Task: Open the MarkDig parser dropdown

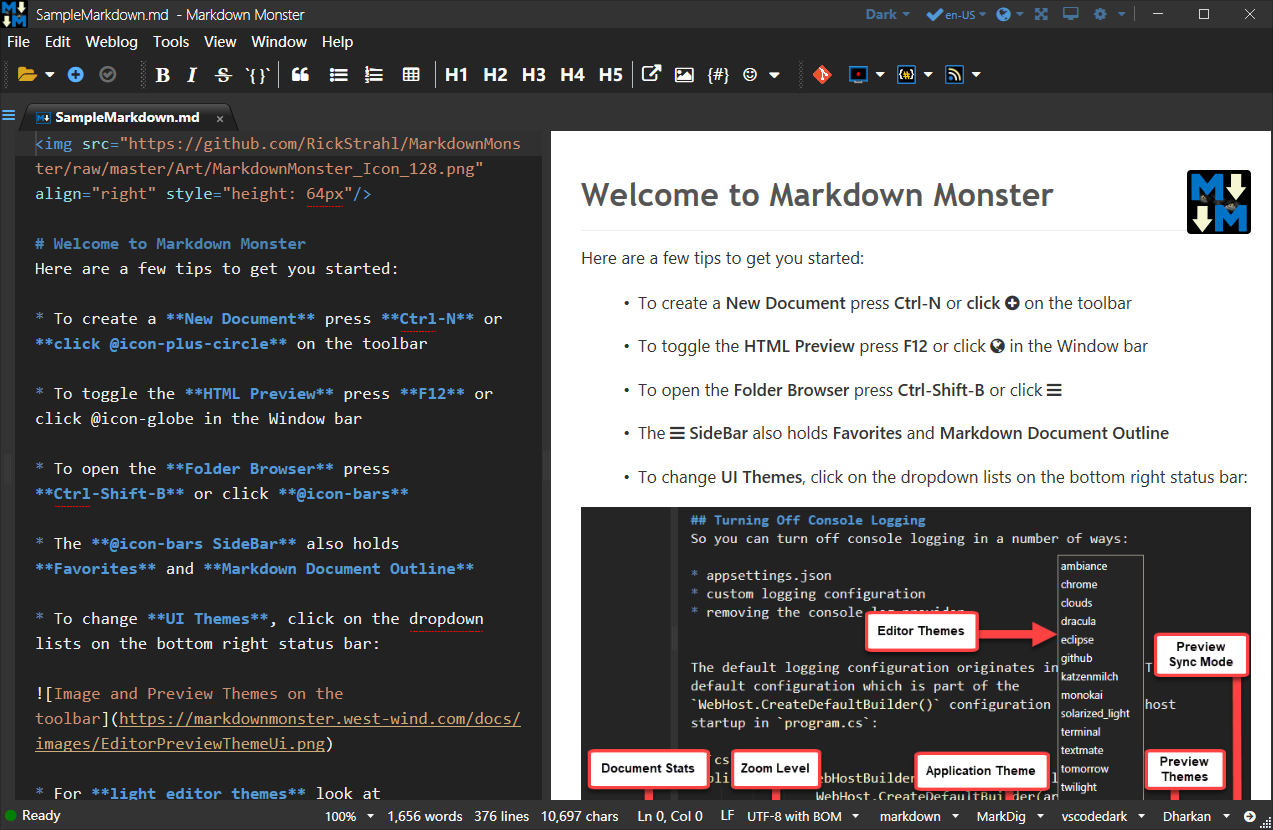Action: click(1009, 816)
